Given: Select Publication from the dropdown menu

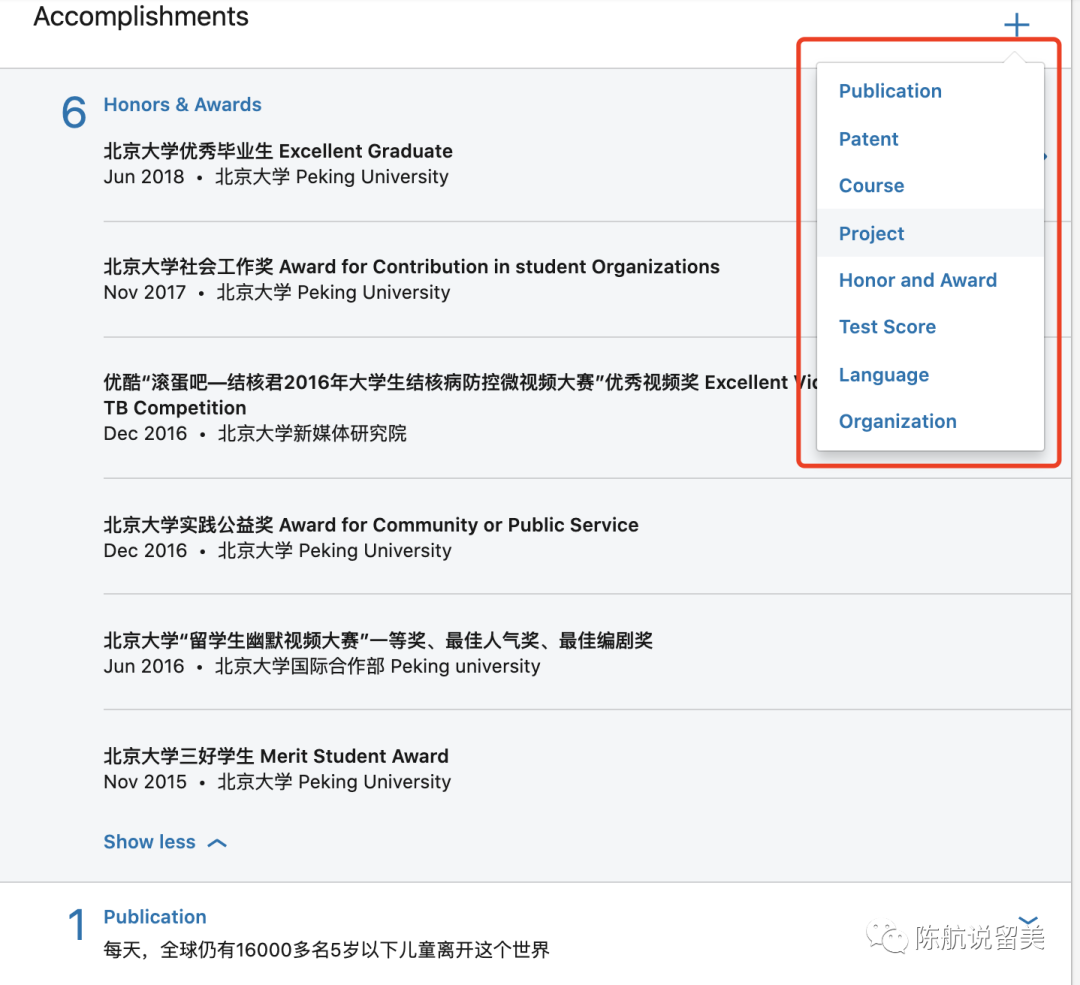Looking at the screenshot, I should click(890, 91).
